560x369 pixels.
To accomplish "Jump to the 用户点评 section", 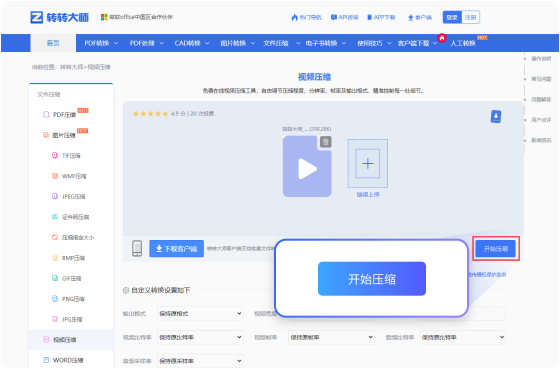I will (541, 120).
